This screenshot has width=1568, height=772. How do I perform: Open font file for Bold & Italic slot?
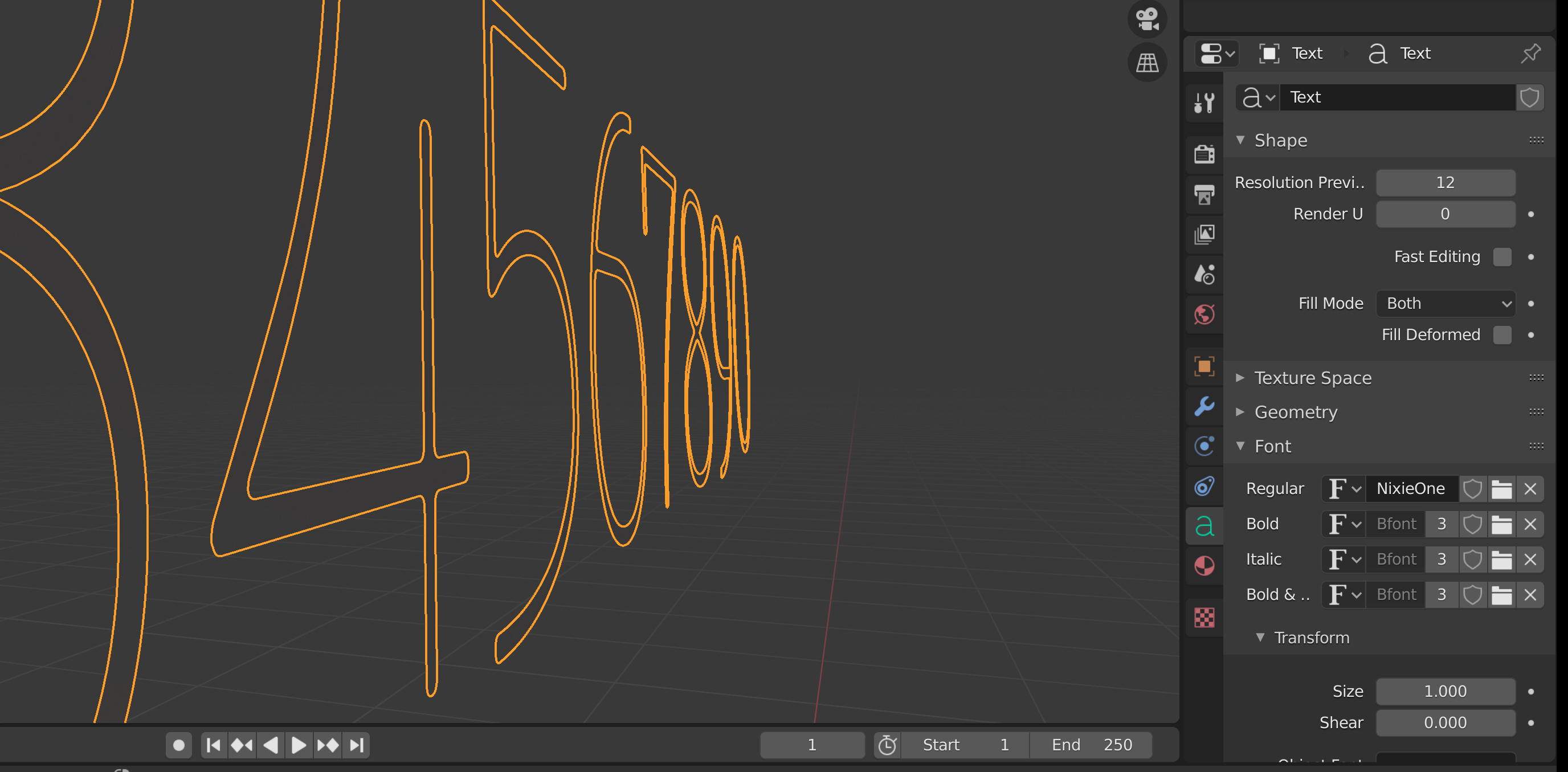click(1501, 595)
